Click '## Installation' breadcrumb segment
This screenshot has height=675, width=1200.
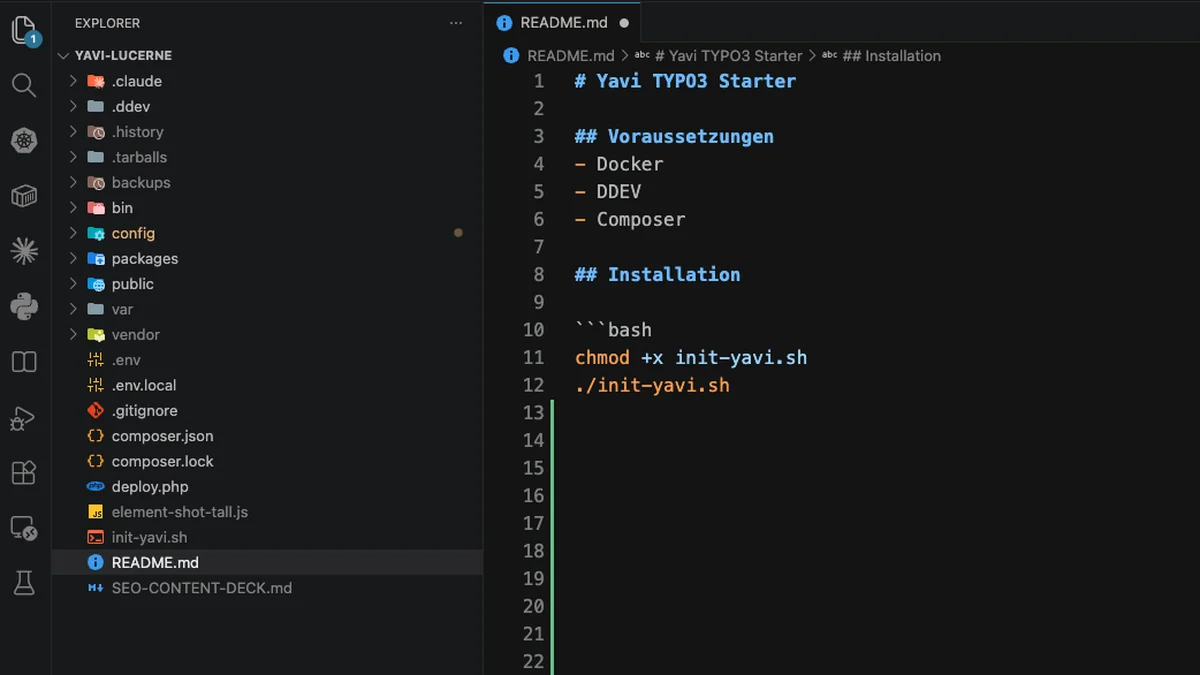(891, 56)
